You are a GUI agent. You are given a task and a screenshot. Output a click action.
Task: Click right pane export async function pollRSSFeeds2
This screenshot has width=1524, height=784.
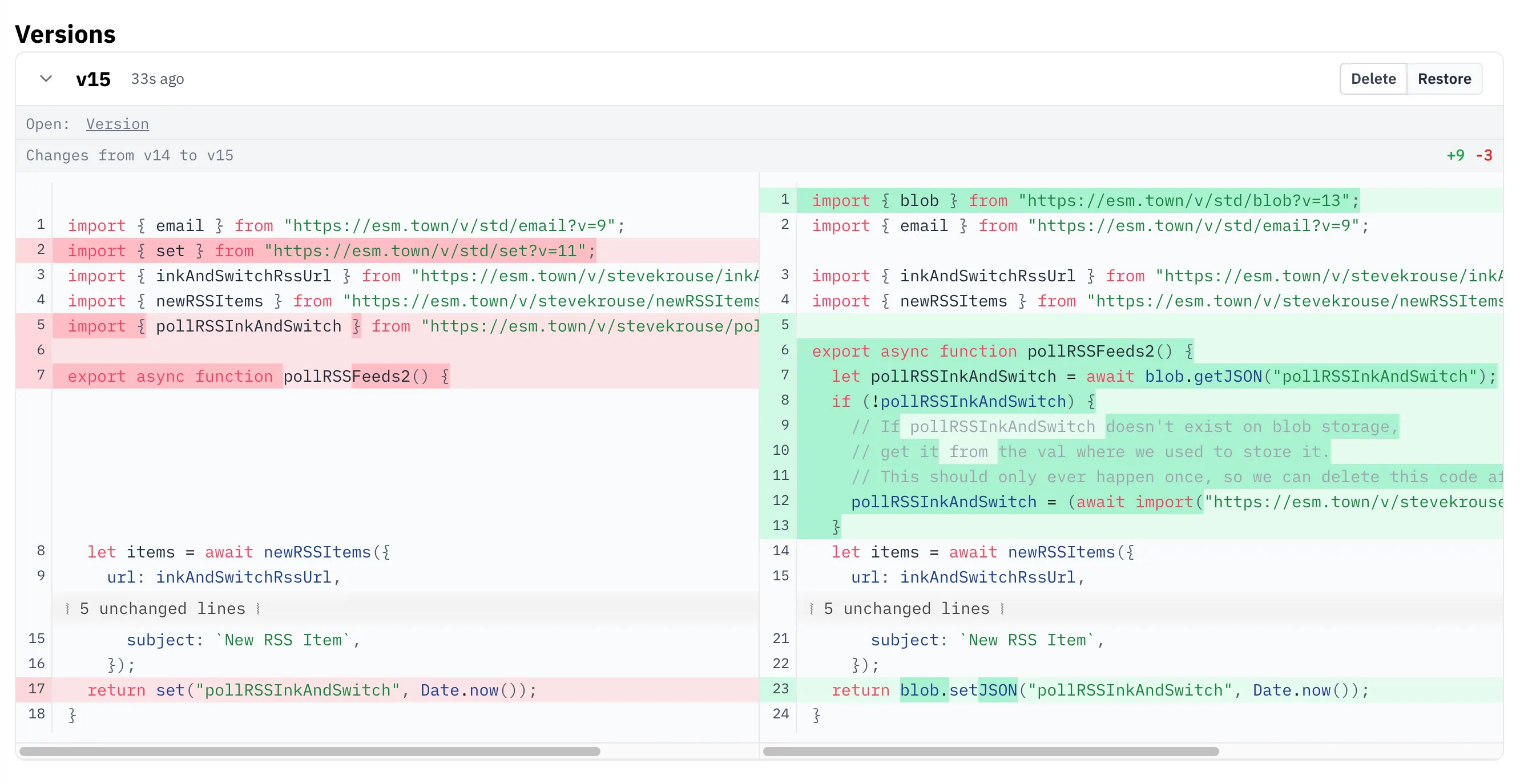pos(1002,351)
